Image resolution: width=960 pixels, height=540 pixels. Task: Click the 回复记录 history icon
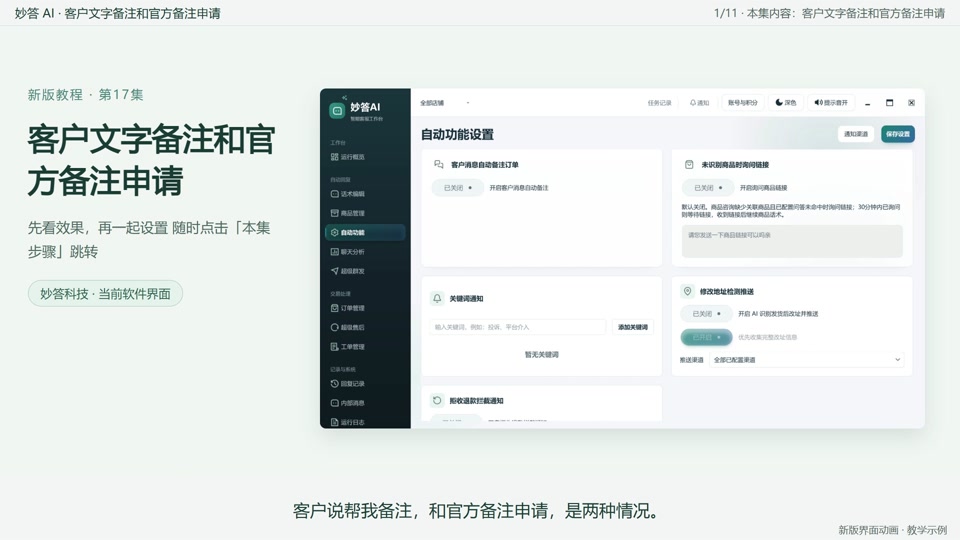[x=334, y=383]
